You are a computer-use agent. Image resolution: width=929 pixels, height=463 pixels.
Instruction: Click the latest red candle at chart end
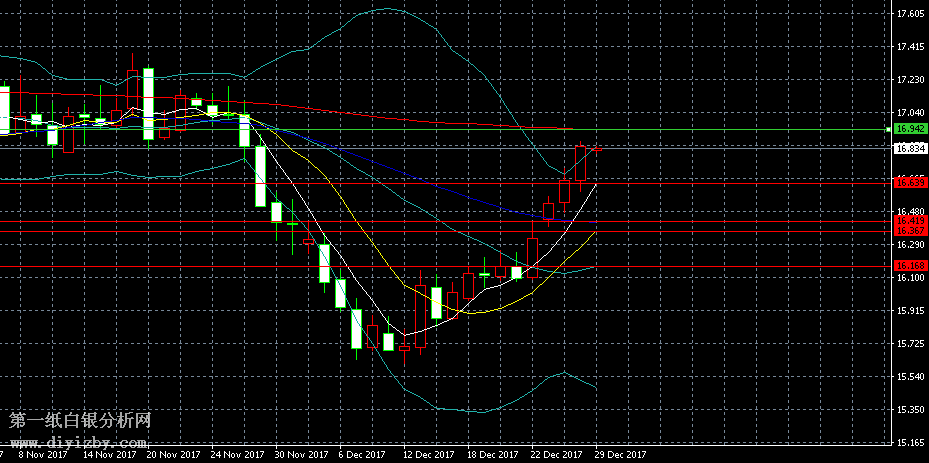pos(597,149)
